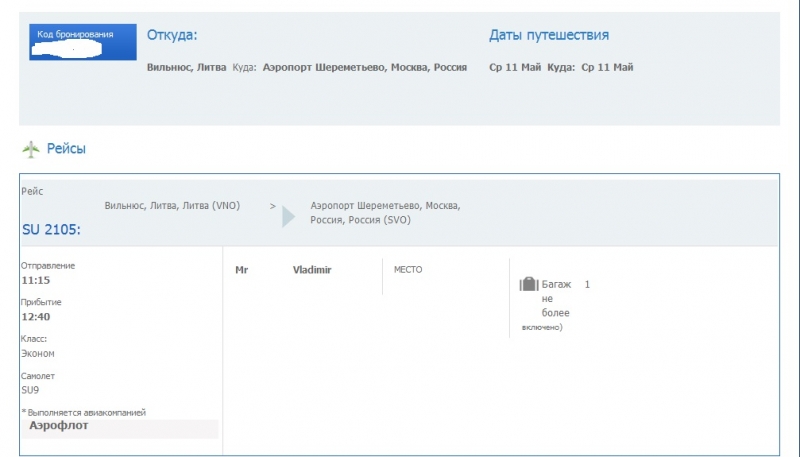Click the route direction arrow triangle
Screen dimensions: 800x457
pos(288,216)
